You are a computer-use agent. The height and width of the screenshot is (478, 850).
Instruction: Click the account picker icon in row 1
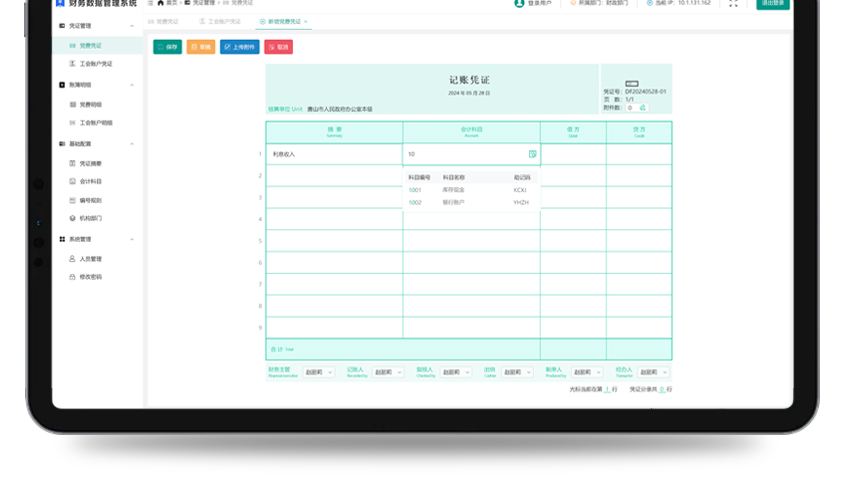[532, 154]
